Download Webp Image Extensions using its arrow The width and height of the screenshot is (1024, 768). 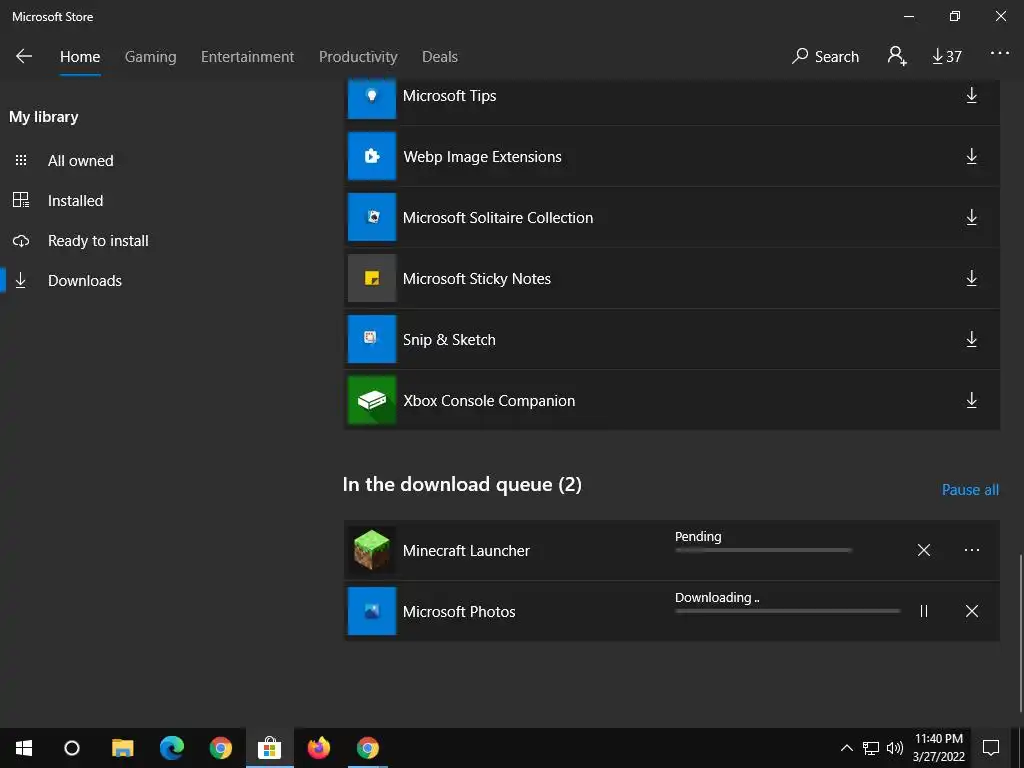(x=972, y=156)
